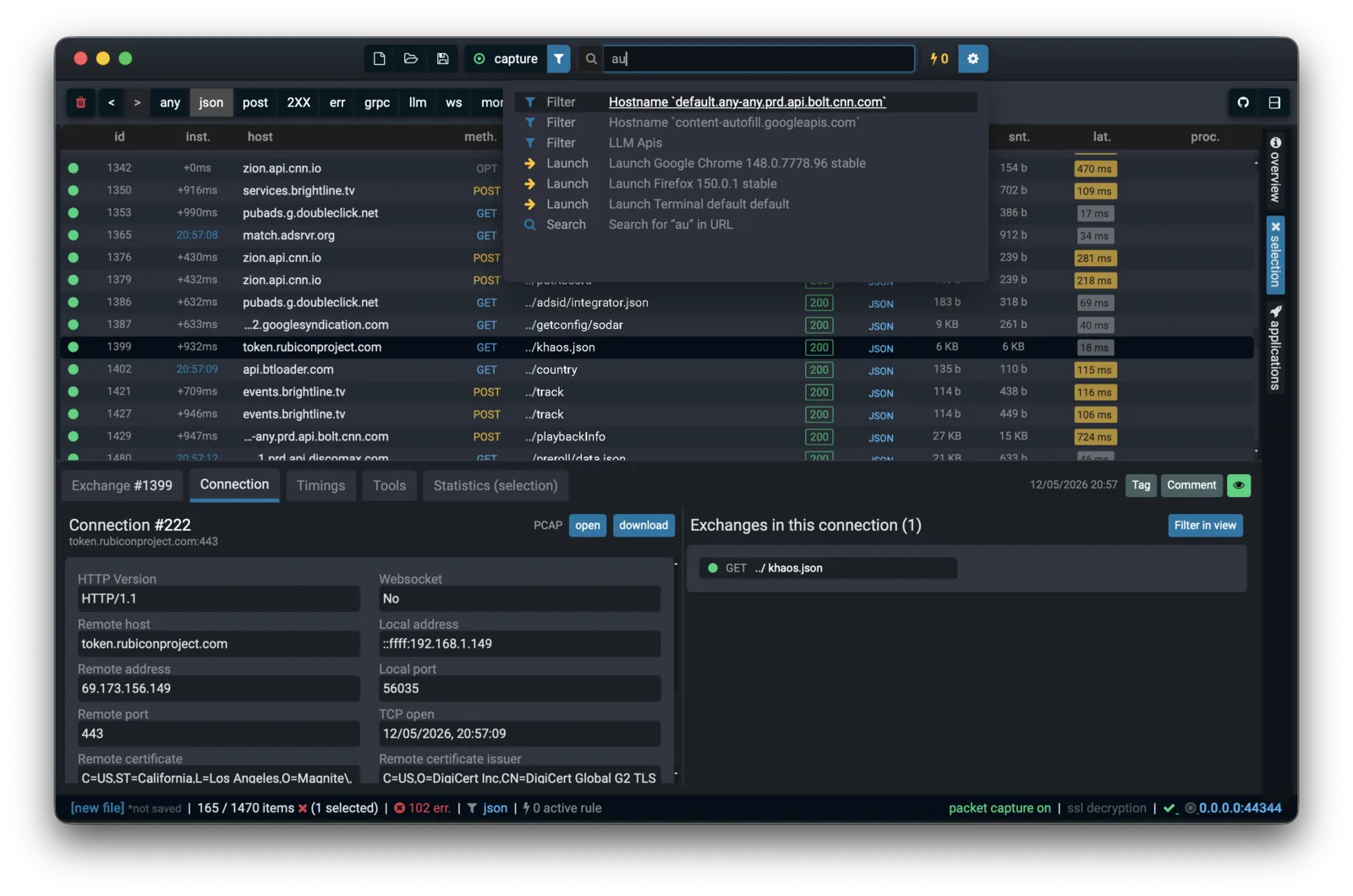
Task: Save the session with the floppy disk icon
Action: click(442, 58)
